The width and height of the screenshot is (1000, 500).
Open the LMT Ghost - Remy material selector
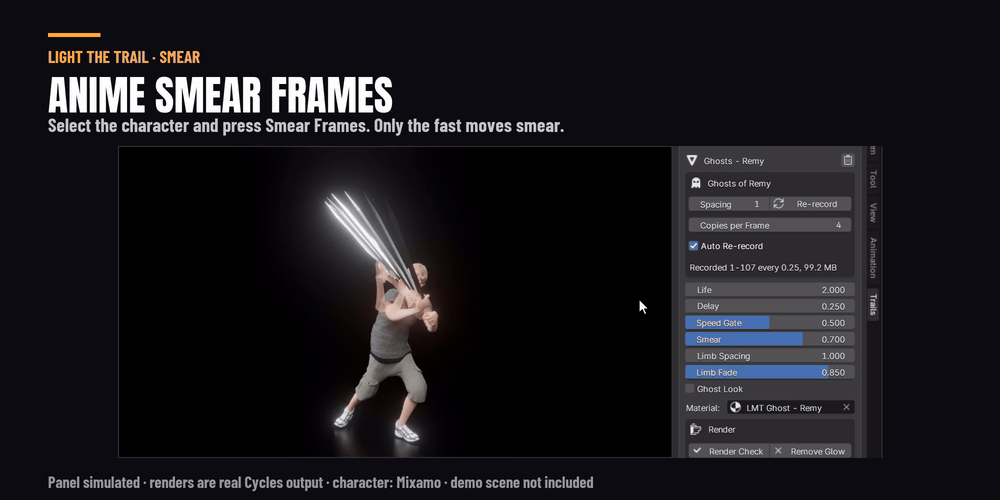[x=791, y=408]
